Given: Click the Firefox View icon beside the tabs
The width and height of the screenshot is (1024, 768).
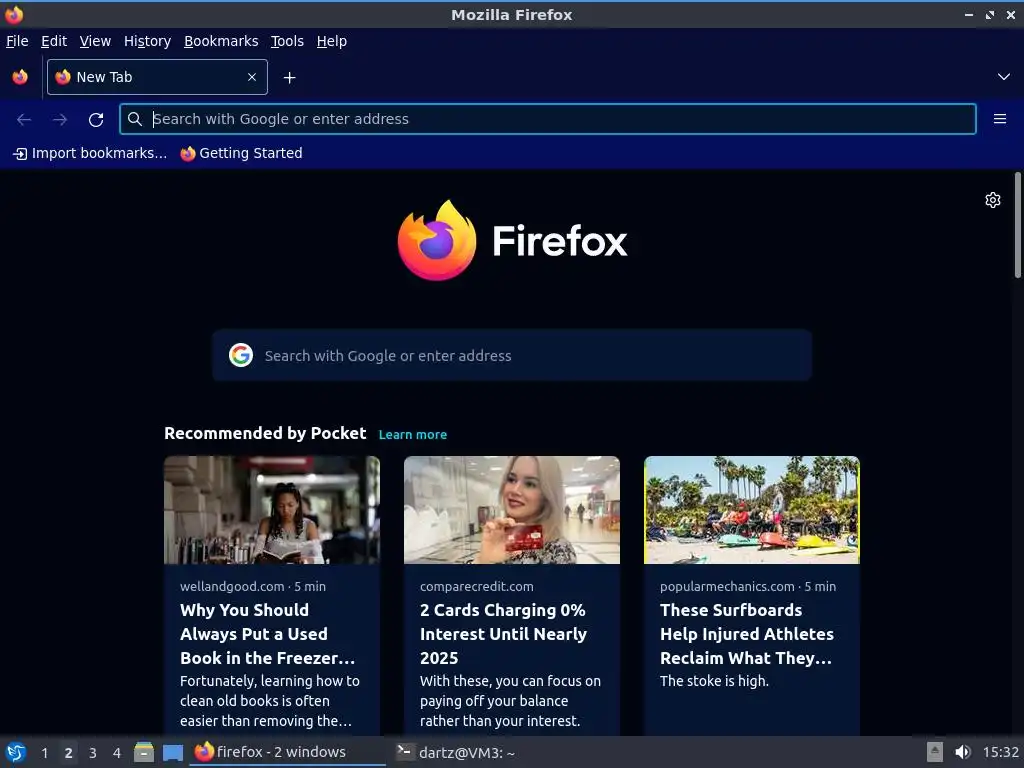Looking at the screenshot, I should (20, 77).
